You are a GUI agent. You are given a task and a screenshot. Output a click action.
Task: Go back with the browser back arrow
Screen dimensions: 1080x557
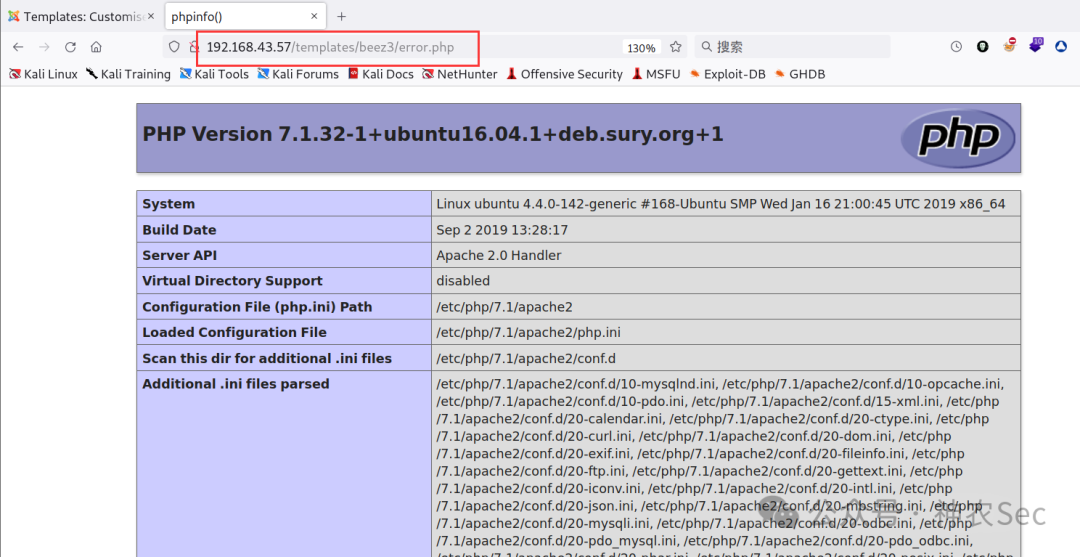(18, 47)
